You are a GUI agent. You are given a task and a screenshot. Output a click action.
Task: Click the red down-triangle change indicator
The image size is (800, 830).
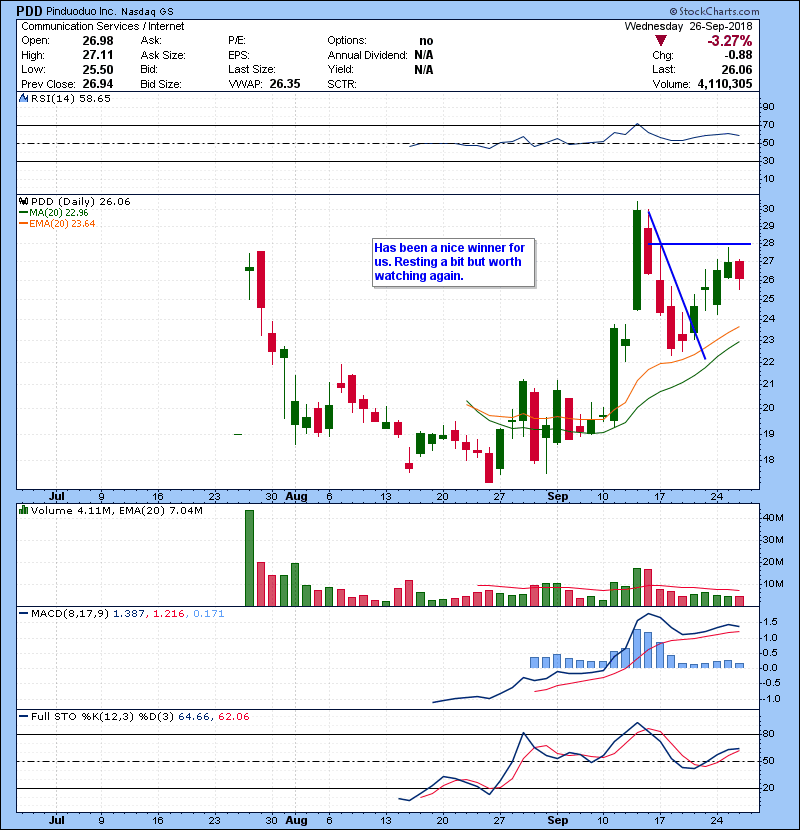[x=660, y=40]
